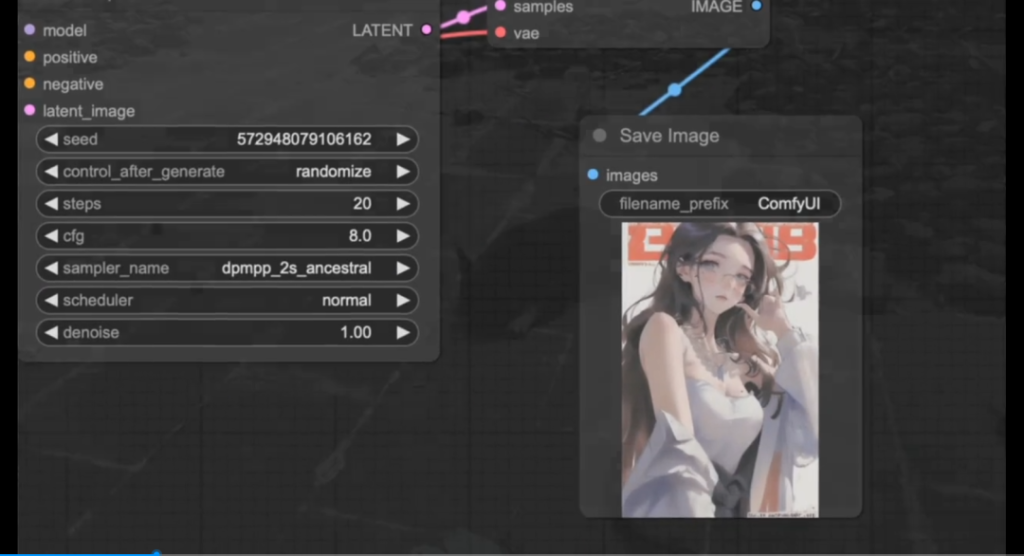
Task: Collapse the Save Image node via its dot
Action: click(x=600, y=135)
